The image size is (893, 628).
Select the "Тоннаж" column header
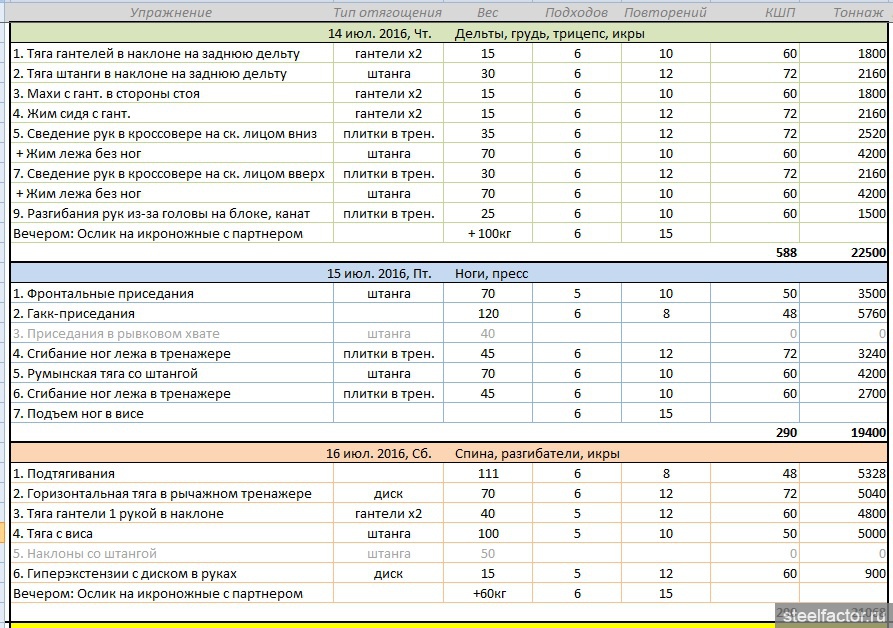858,13
